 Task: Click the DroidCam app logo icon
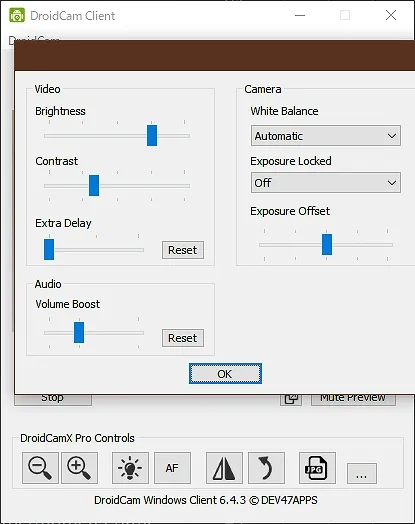pos(17,15)
